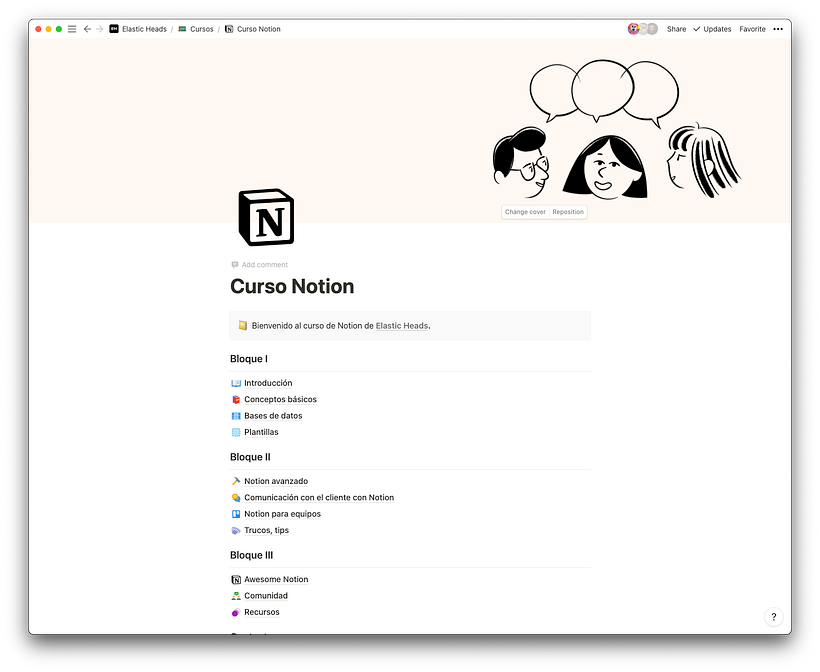Select the Curso Notion breadcrumb text
820x672 pixels.
pyautogui.click(x=259, y=29)
